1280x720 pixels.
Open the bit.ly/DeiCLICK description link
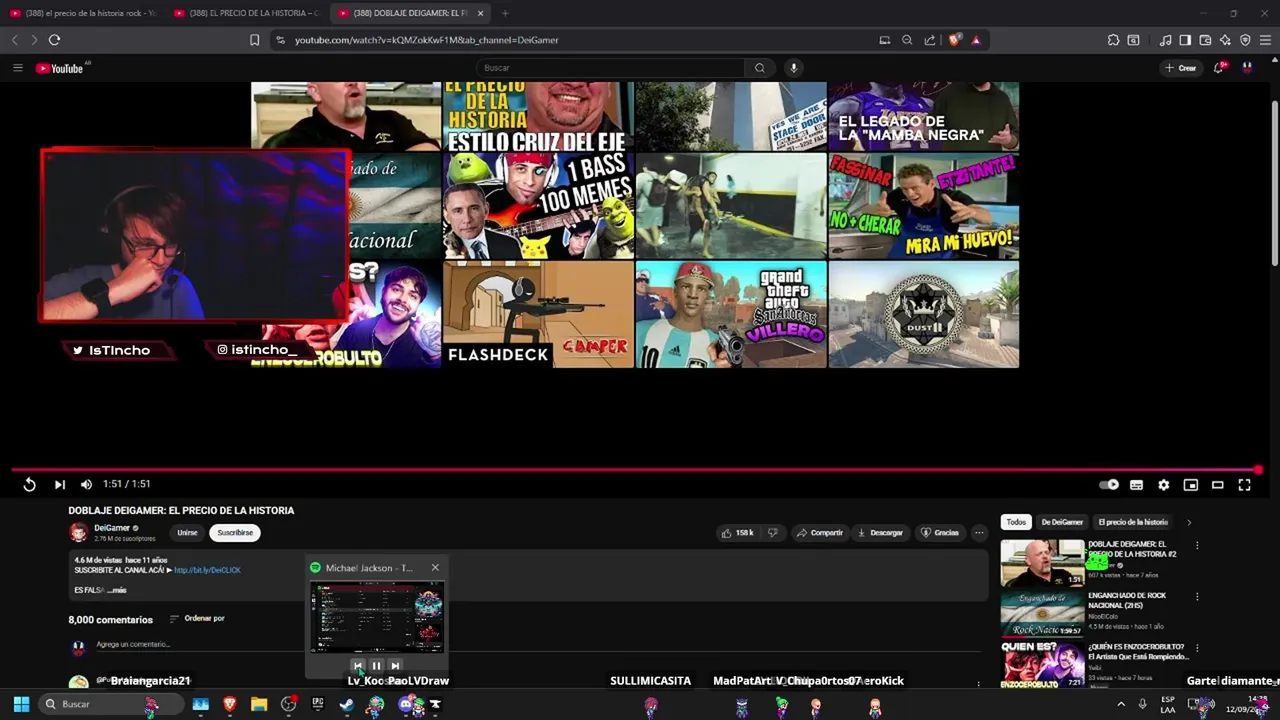coord(208,570)
